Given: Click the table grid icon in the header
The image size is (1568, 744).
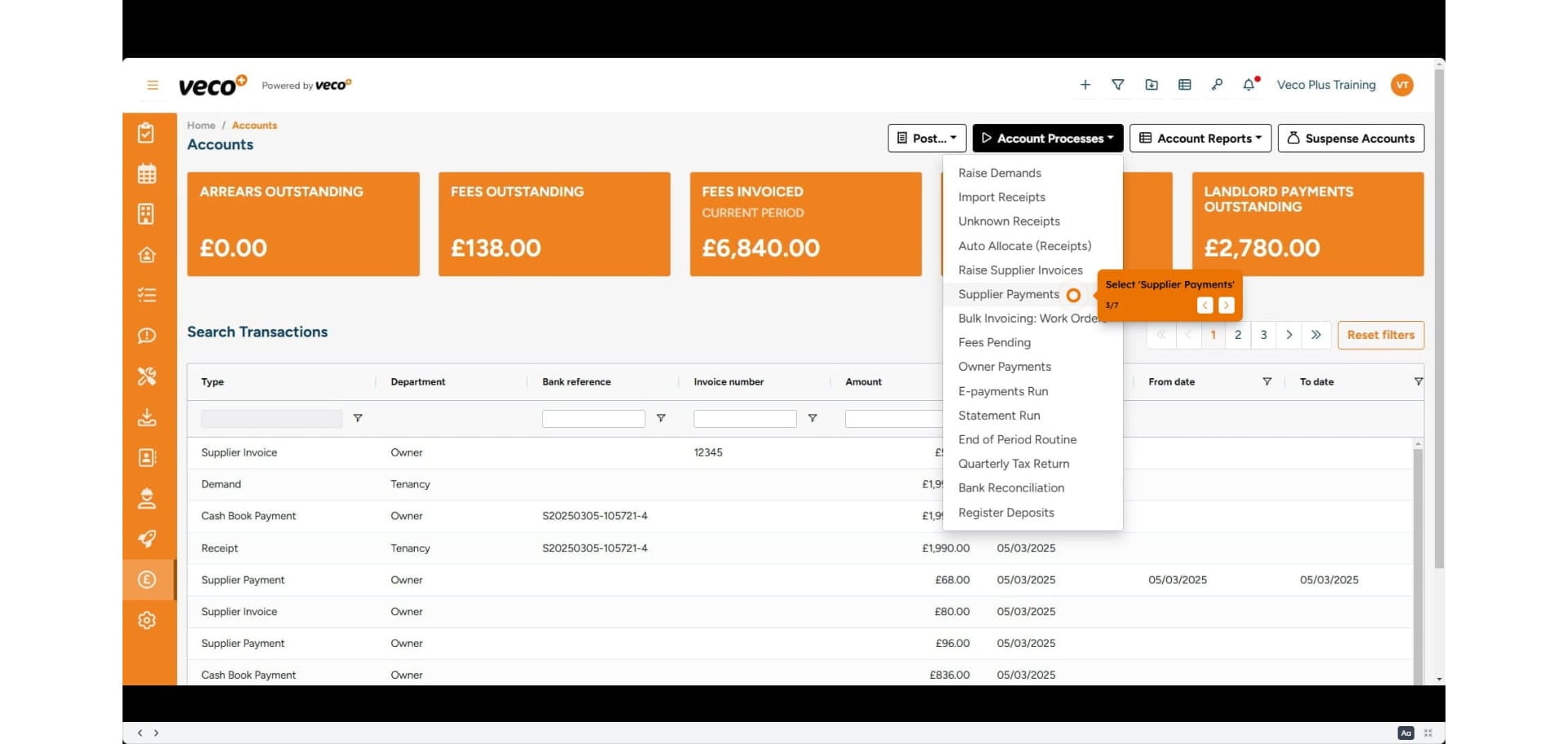Looking at the screenshot, I should click(1185, 85).
